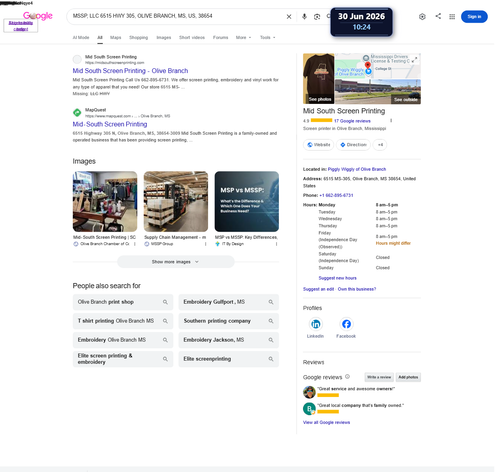Open the Supply Chain Management forklift image
500x472 pixels.
click(x=176, y=202)
